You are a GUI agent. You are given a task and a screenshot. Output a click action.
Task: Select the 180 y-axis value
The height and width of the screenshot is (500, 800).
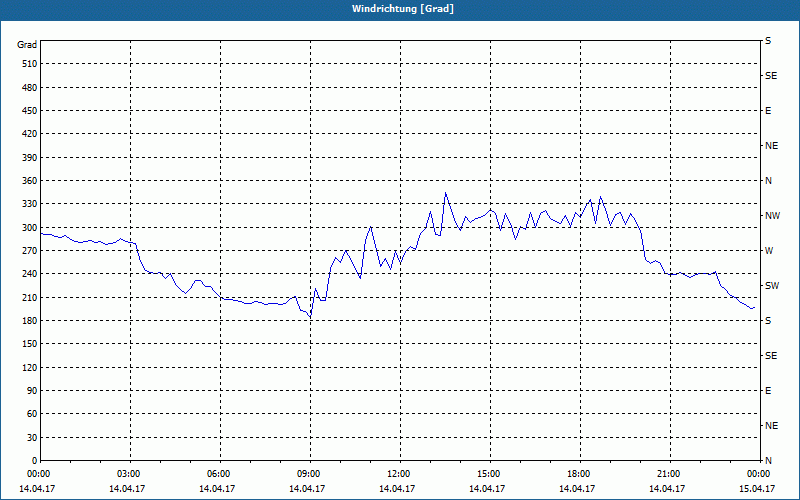30,321
